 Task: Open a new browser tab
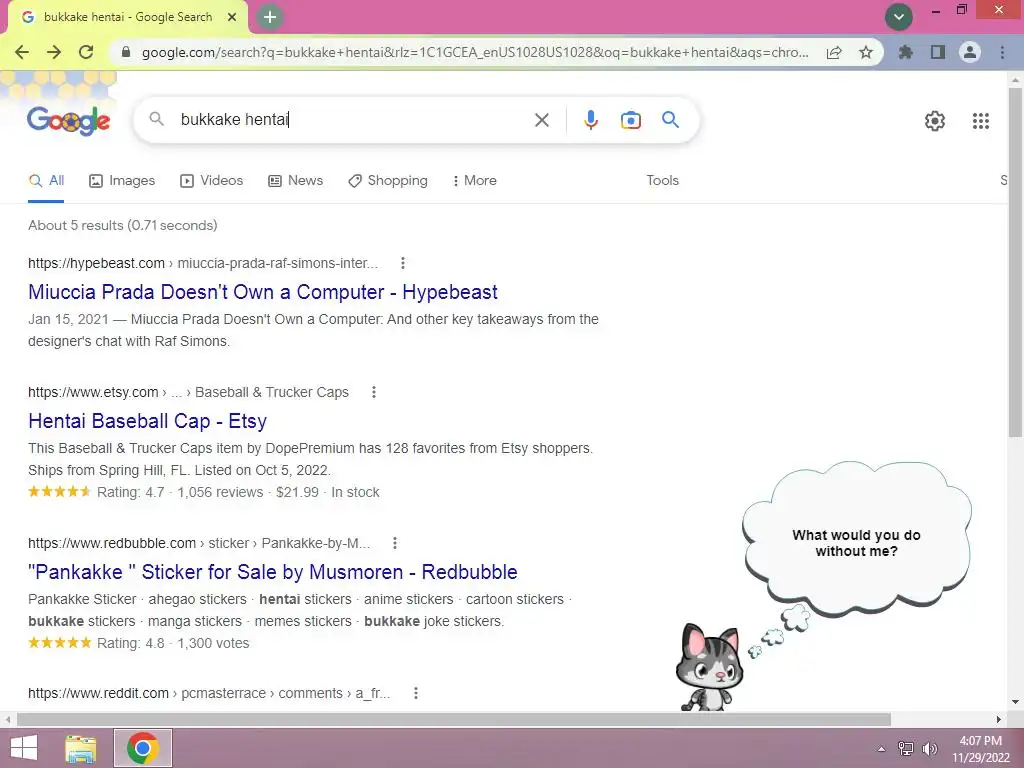point(270,18)
